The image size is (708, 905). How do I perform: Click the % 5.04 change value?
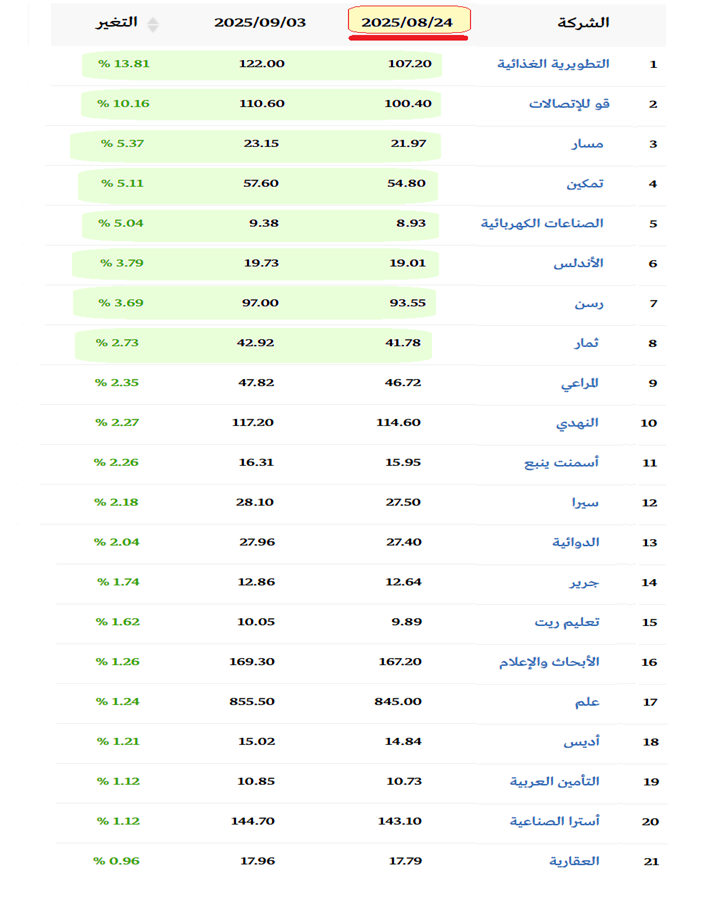point(121,223)
